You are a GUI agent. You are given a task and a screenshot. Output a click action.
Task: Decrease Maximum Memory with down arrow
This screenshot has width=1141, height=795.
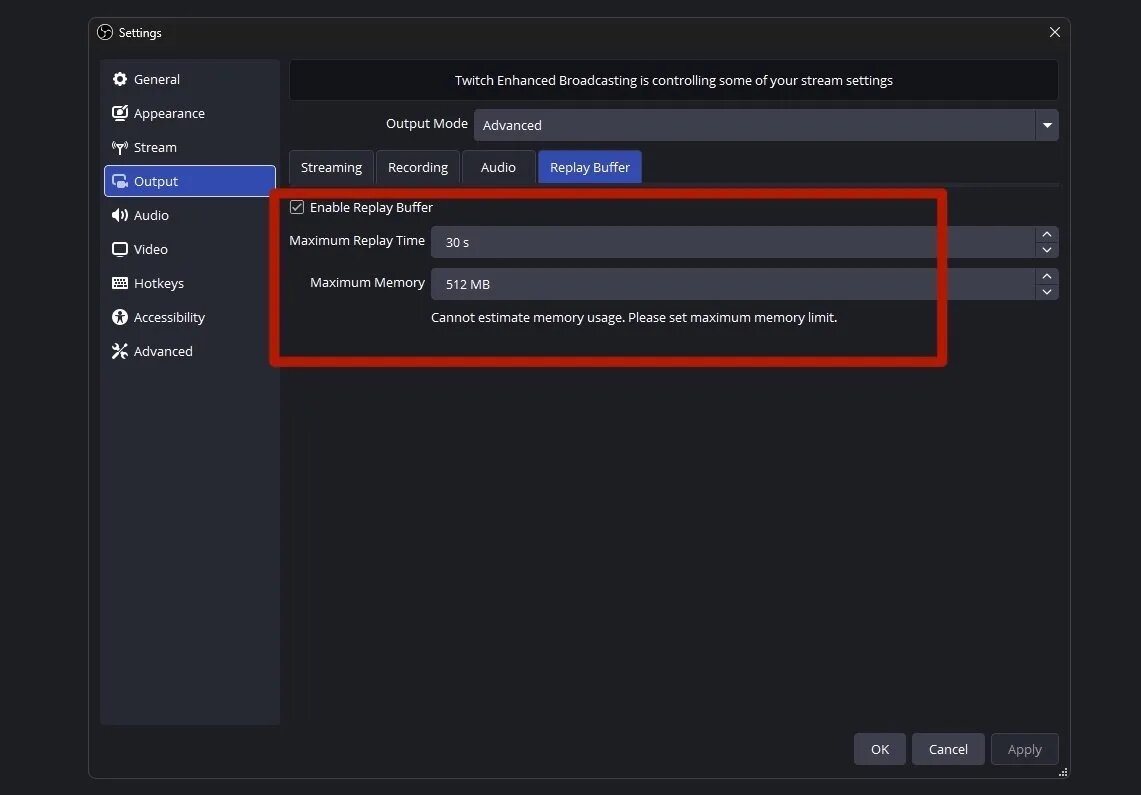click(x=1046, y=292)
